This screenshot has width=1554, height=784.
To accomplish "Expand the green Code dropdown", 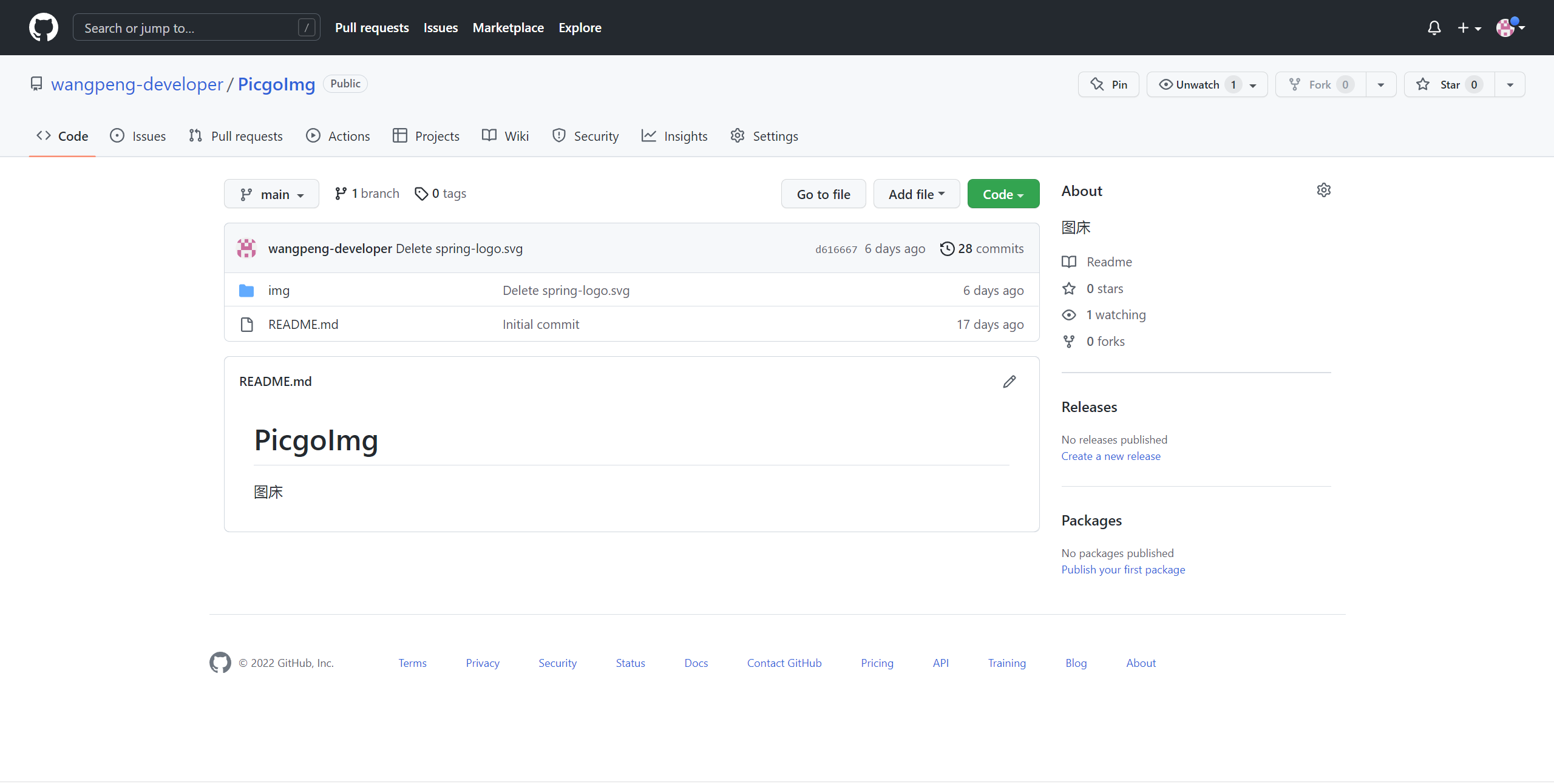I will tap(1003, 194).
